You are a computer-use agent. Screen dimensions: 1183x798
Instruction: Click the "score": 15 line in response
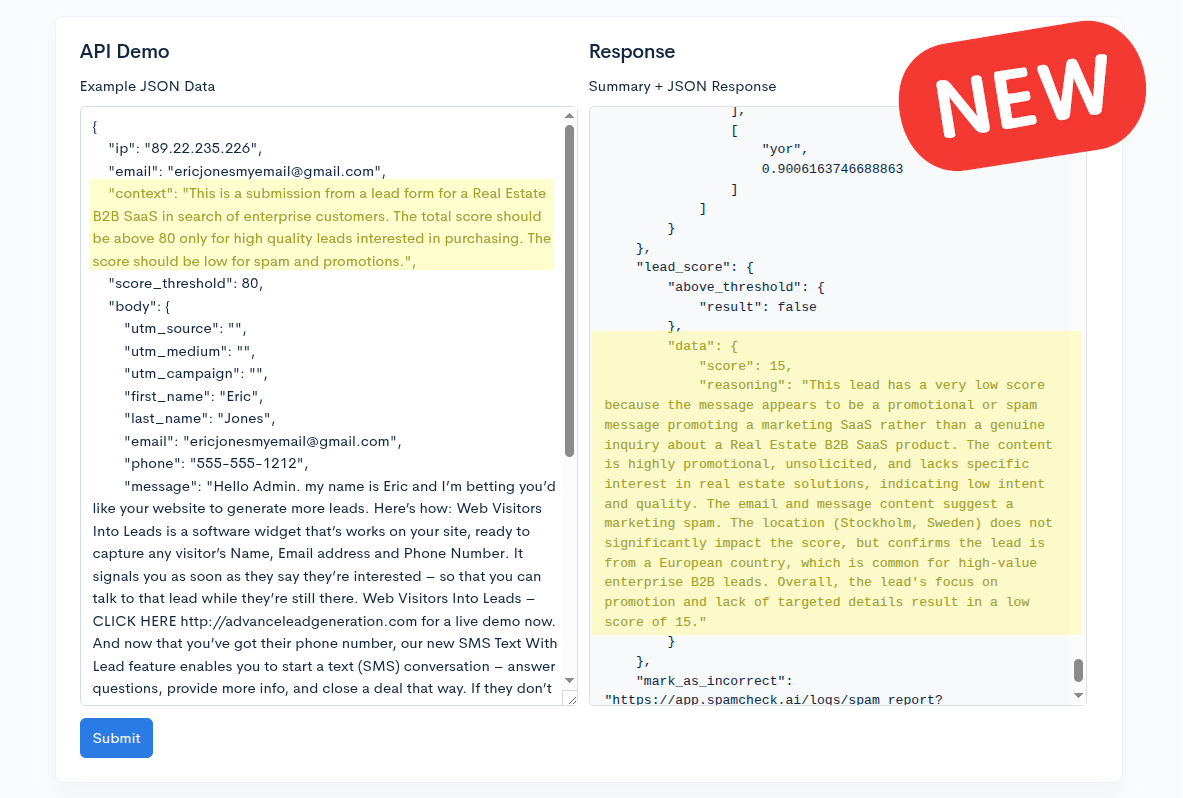pos(745,366)
